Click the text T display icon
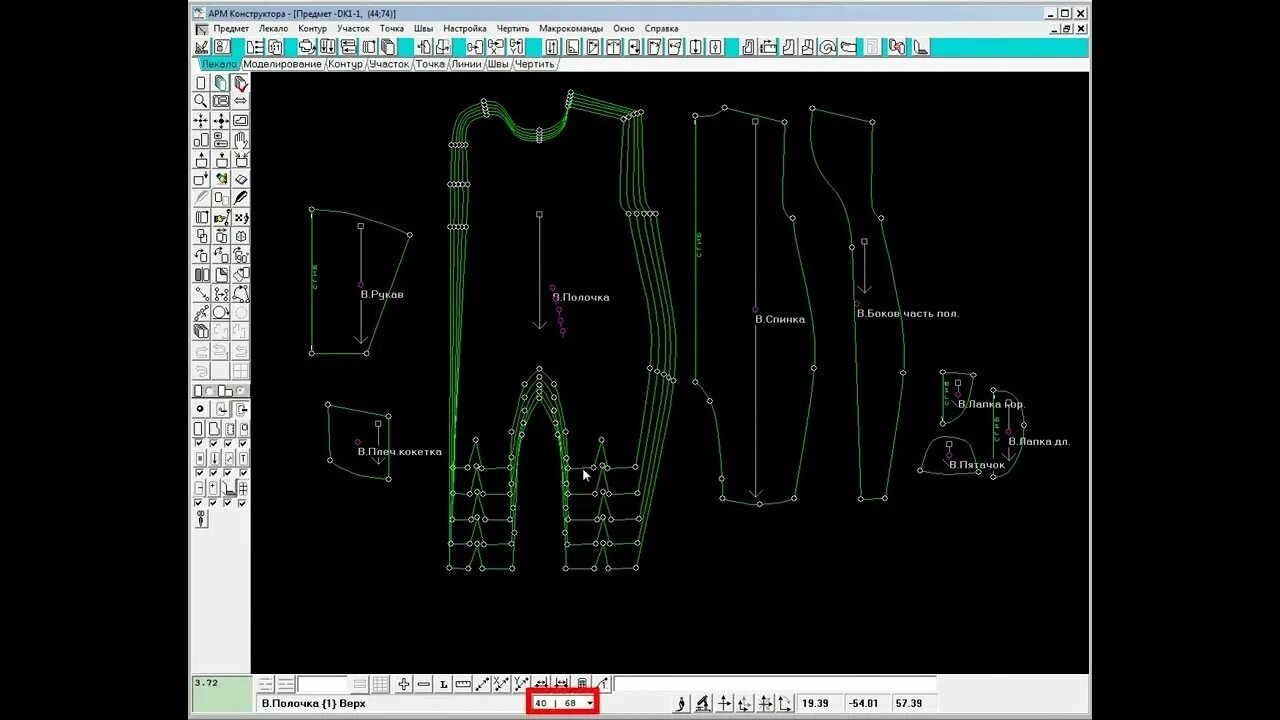 pyautogui.click(x=243, y=457)
